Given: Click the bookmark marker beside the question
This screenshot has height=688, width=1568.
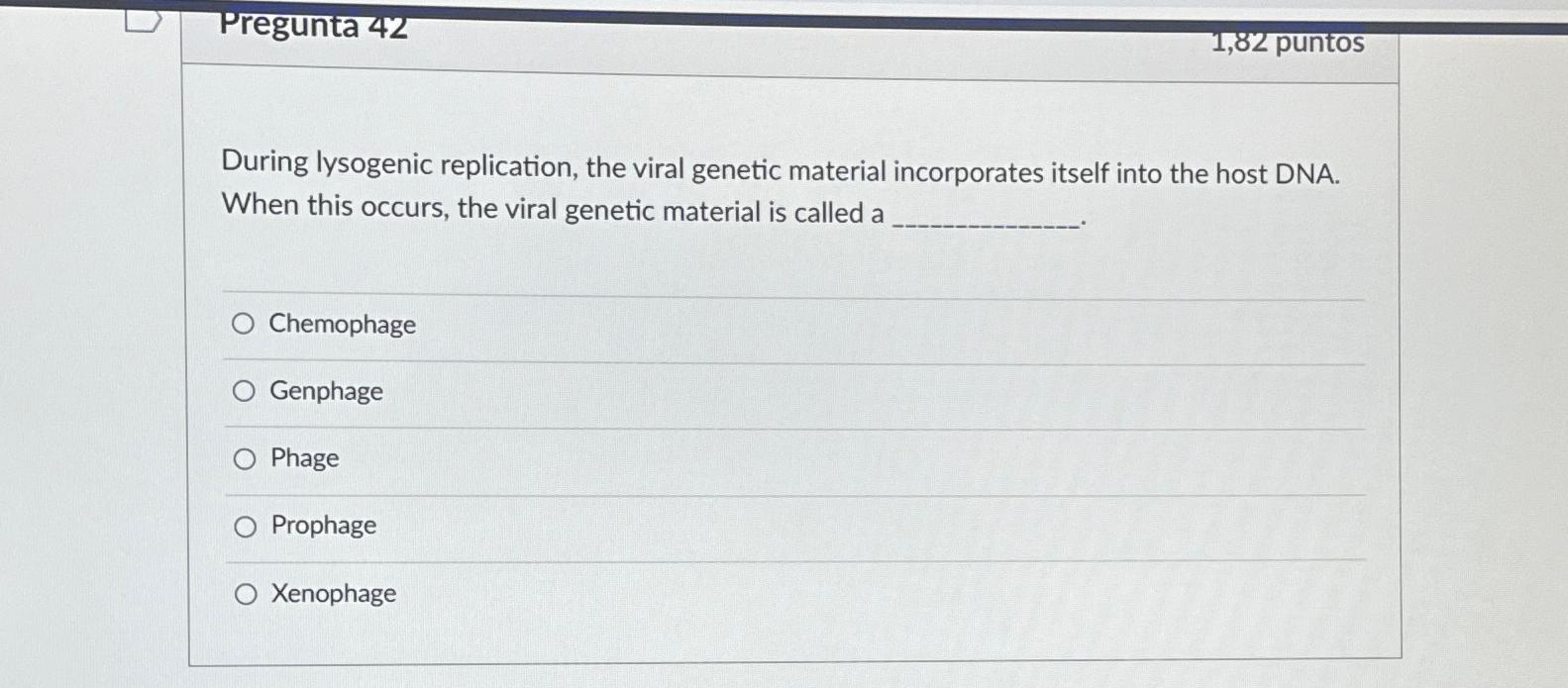Looking at the screenshot, I should point(145,20).
